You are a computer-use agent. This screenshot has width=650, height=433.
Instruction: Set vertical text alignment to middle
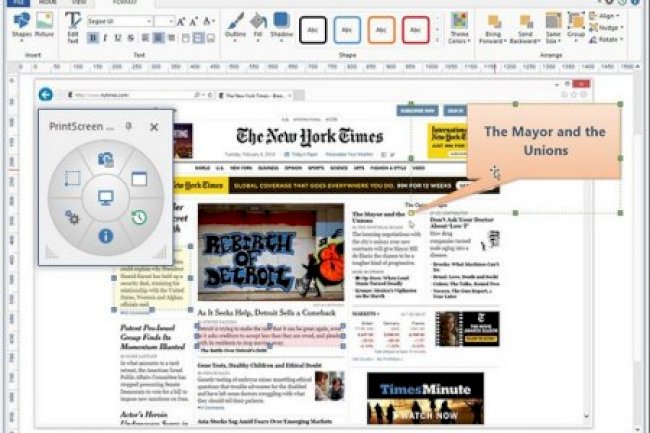[x=199, y=38]
